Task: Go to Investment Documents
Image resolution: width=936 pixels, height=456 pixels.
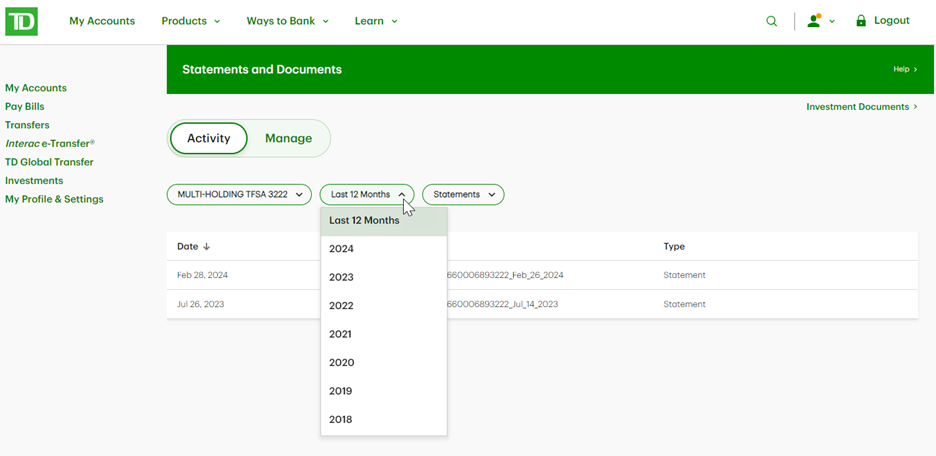Action: 862,107
